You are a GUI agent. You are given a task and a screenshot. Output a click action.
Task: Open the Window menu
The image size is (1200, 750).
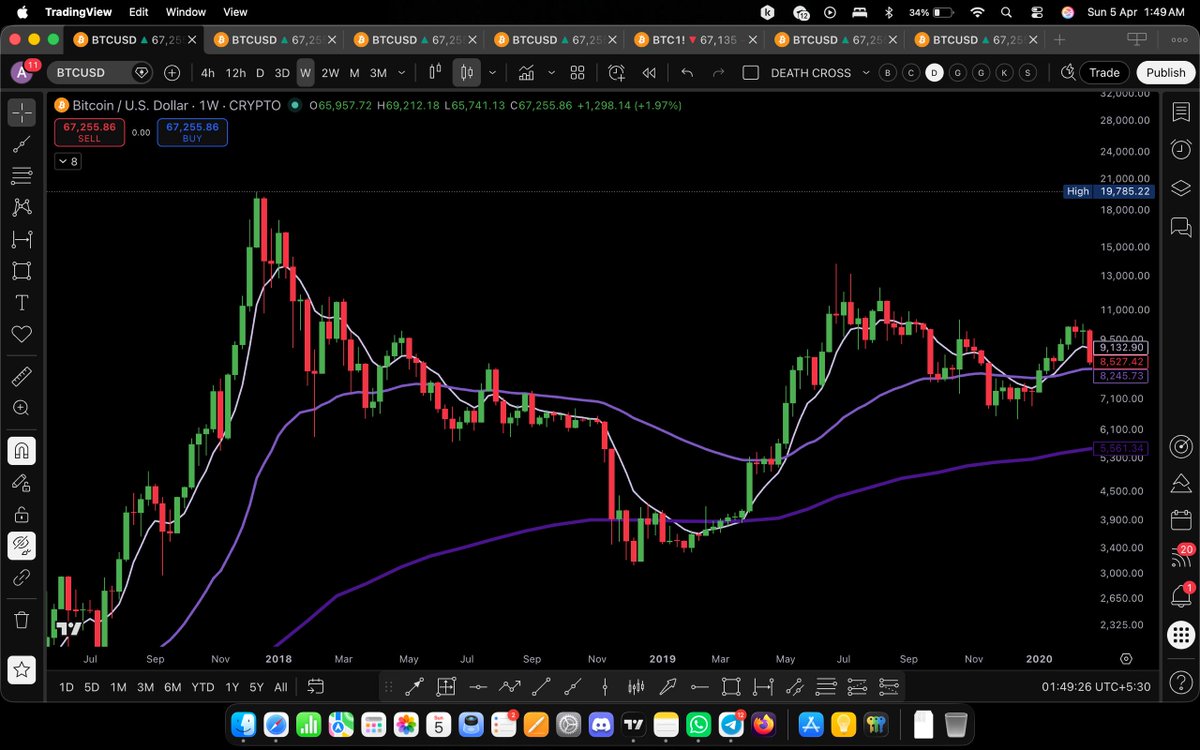tap(185, 12)
